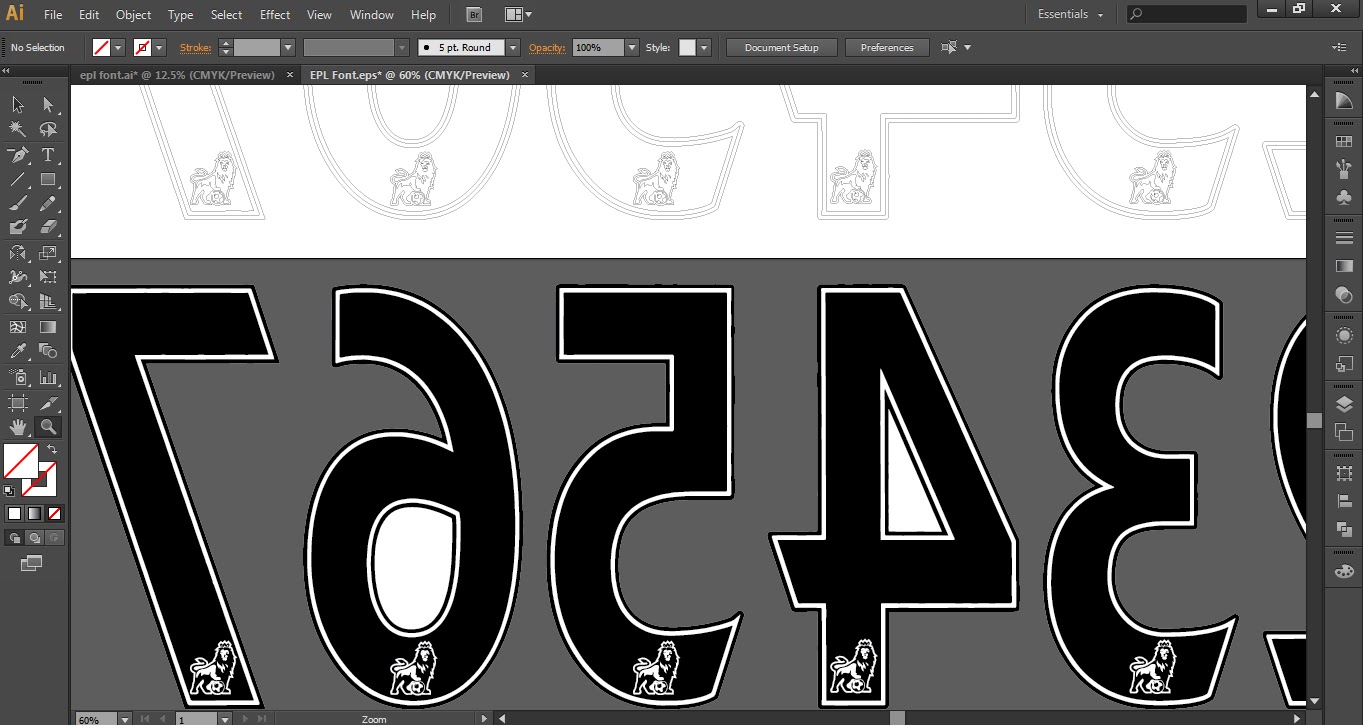Open the Essentials workspace switcher
Image resolution: width=1363 pixels, height=725 pixels.
(1070, 15)
